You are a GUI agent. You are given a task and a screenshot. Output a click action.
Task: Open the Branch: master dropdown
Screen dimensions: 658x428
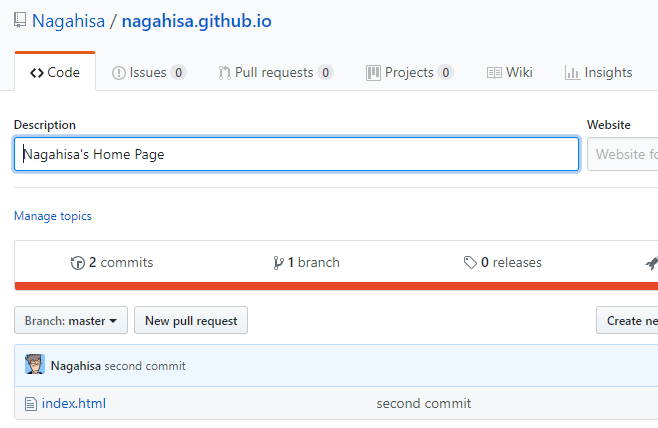coord(71,321)
